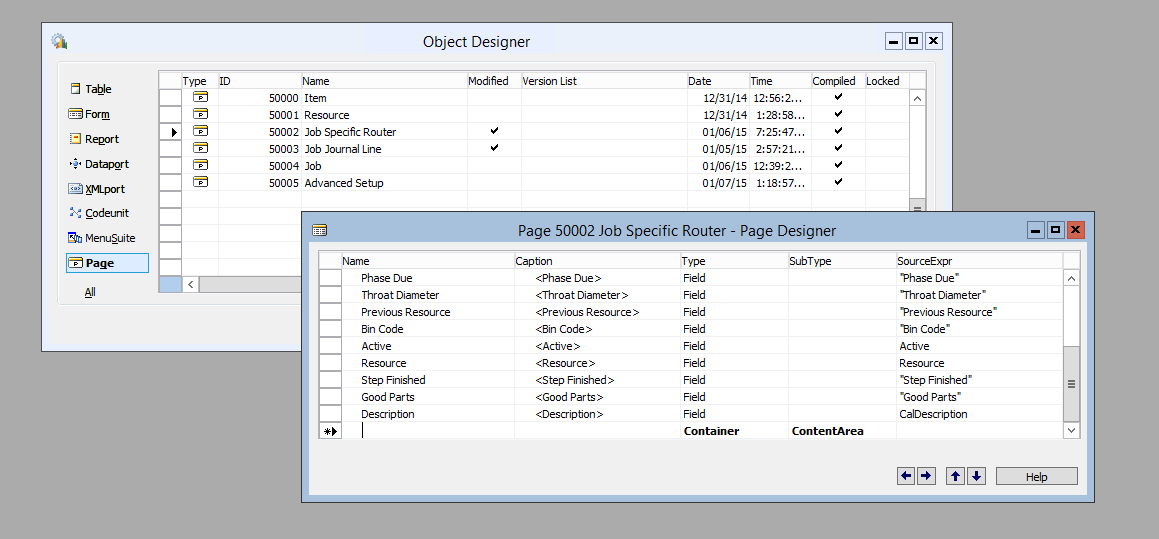
Task: Toggle Compiled checkmark for Advanced Setup
Action: click(837, 182)
